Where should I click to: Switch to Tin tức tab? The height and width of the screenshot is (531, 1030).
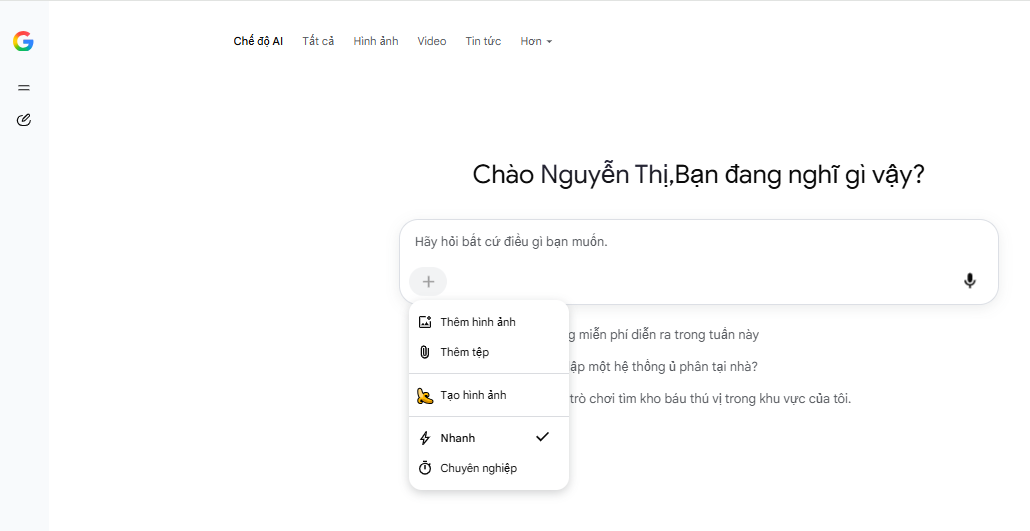coord(483,41)
